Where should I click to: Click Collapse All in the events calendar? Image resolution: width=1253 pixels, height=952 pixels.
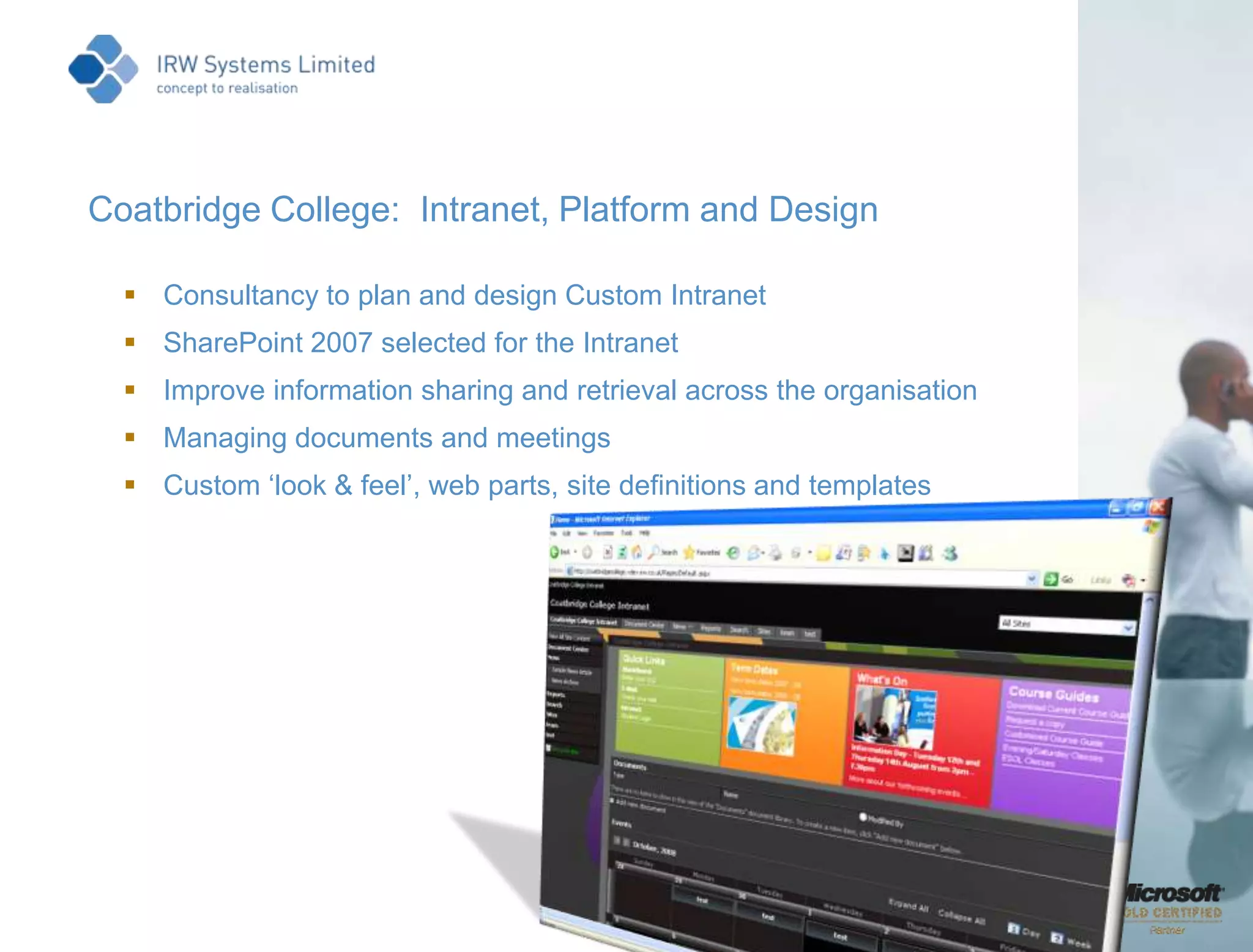(961, 917)
